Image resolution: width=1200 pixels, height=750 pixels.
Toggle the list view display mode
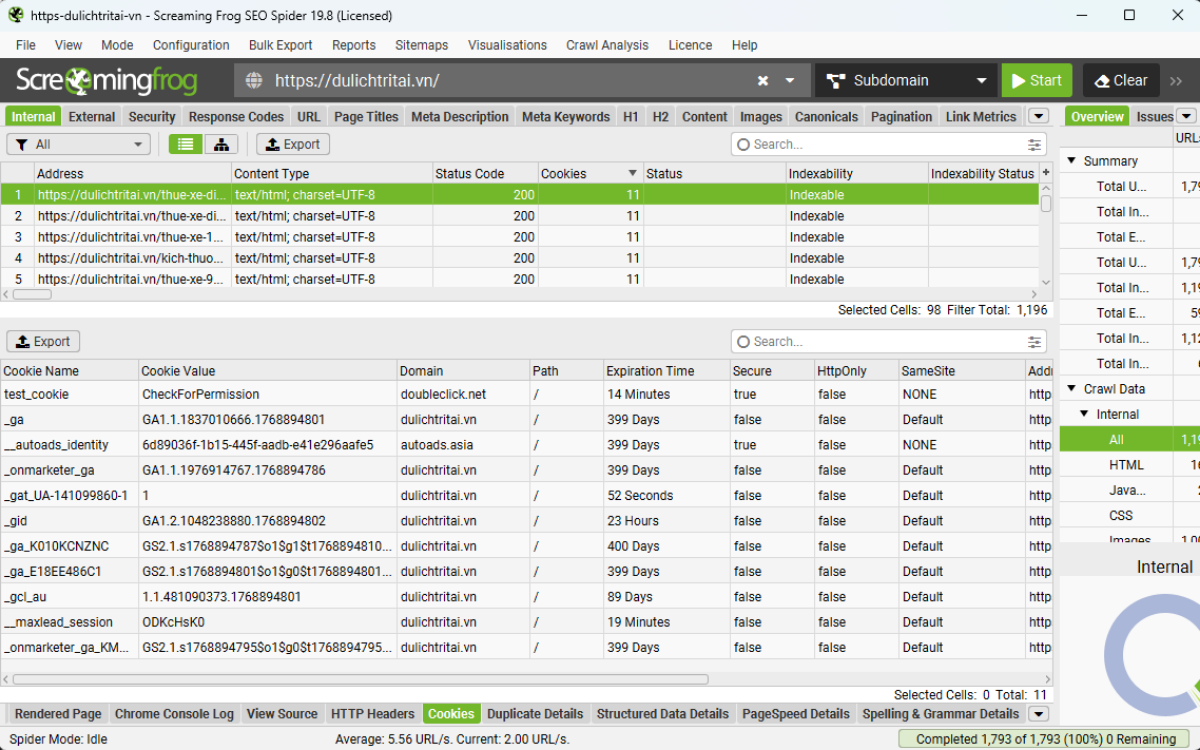pos(184,144)
